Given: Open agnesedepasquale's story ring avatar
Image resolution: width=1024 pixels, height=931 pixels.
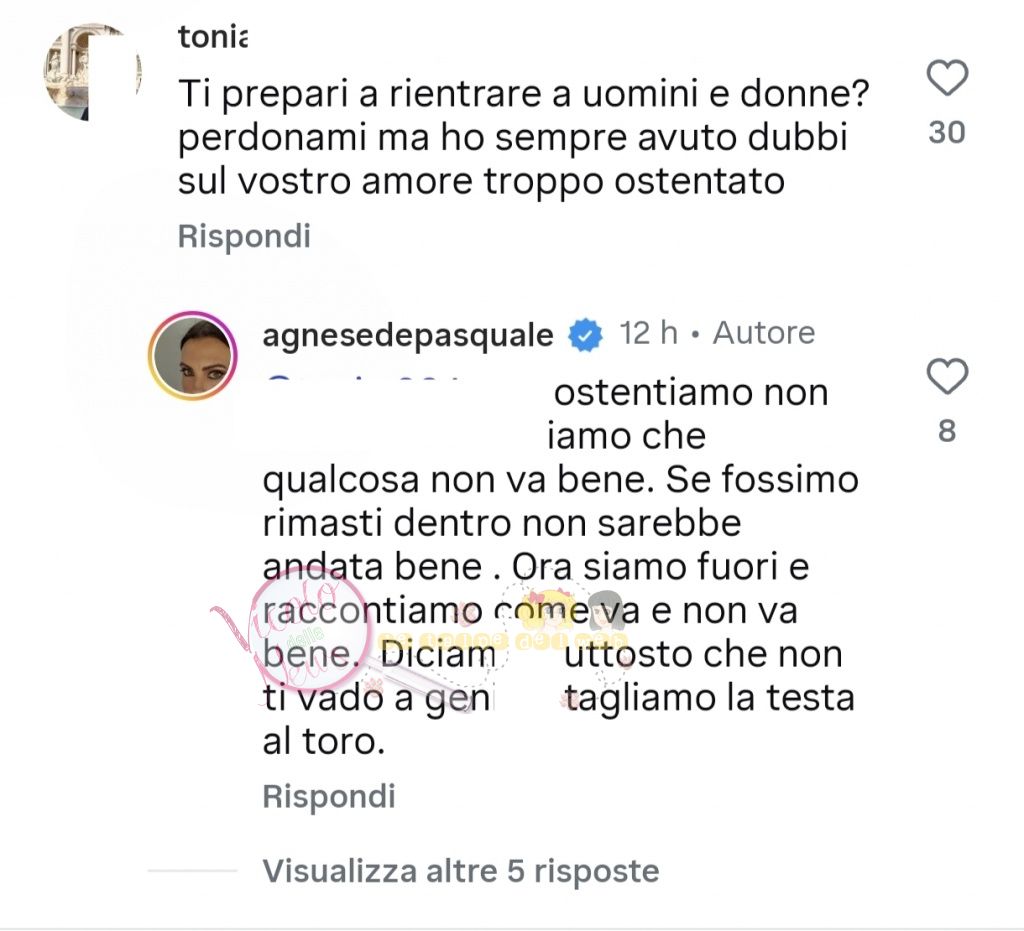Looking at the screenshot, I should point(192,357).
